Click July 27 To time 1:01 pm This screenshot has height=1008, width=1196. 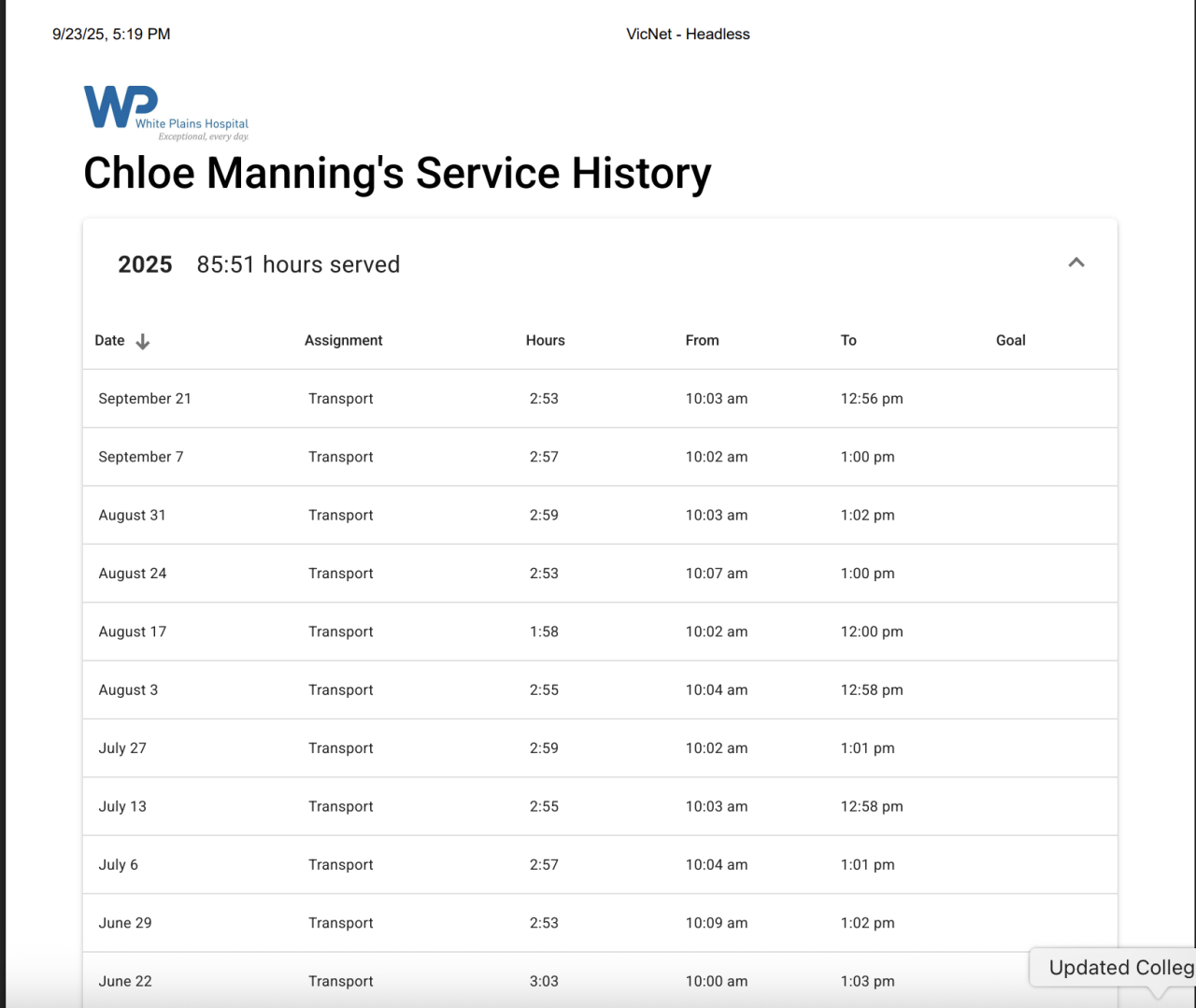[867, 748]
